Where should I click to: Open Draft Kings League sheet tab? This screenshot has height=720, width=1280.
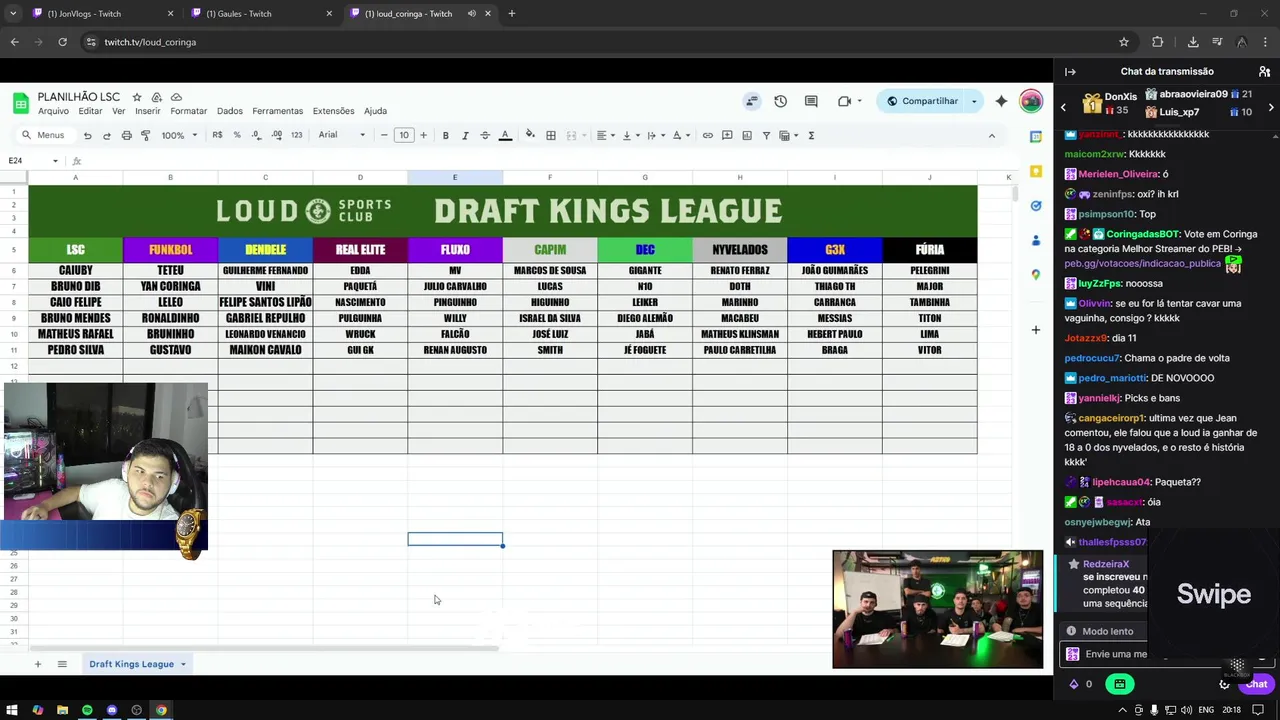pos(131,664)
